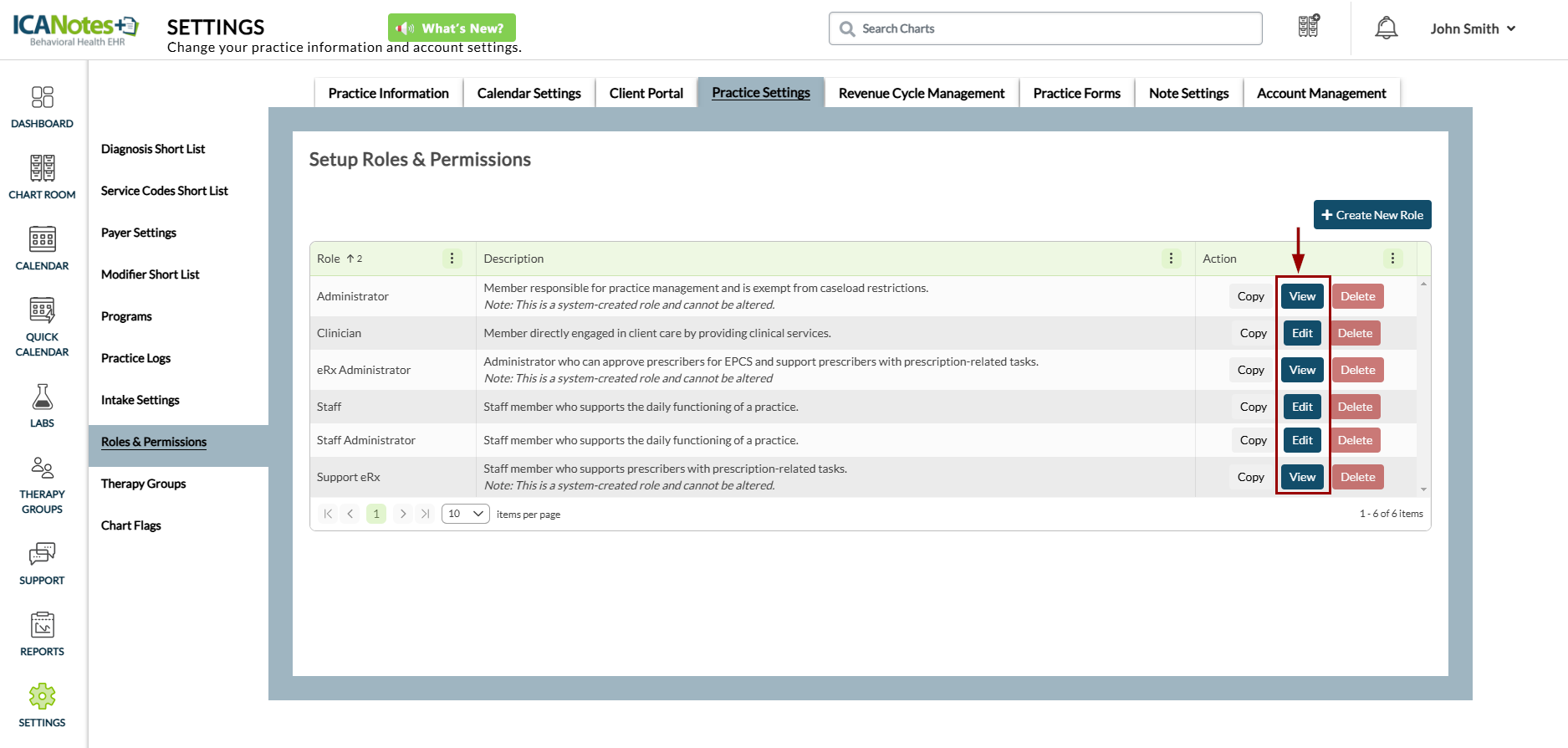Open the Quick Calendar icon
This screenshot has height=748, width=1568.
(x=42, y=311)
